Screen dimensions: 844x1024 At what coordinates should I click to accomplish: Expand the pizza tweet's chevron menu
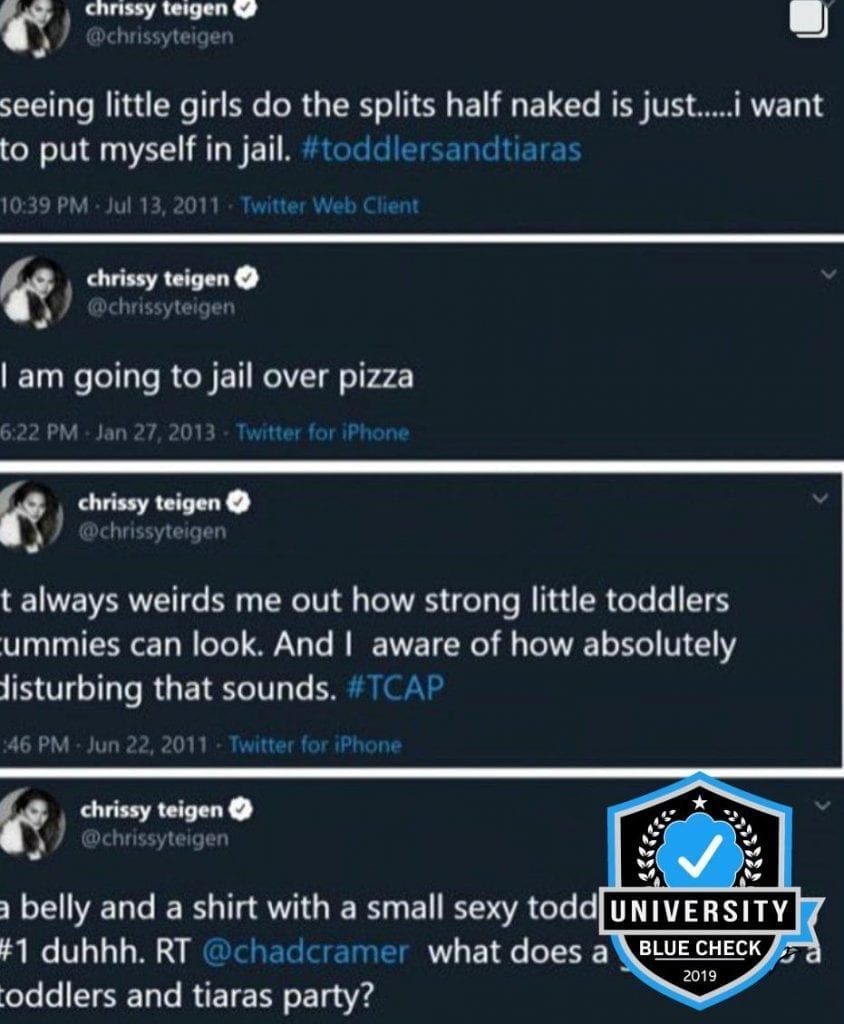[828, 274]
